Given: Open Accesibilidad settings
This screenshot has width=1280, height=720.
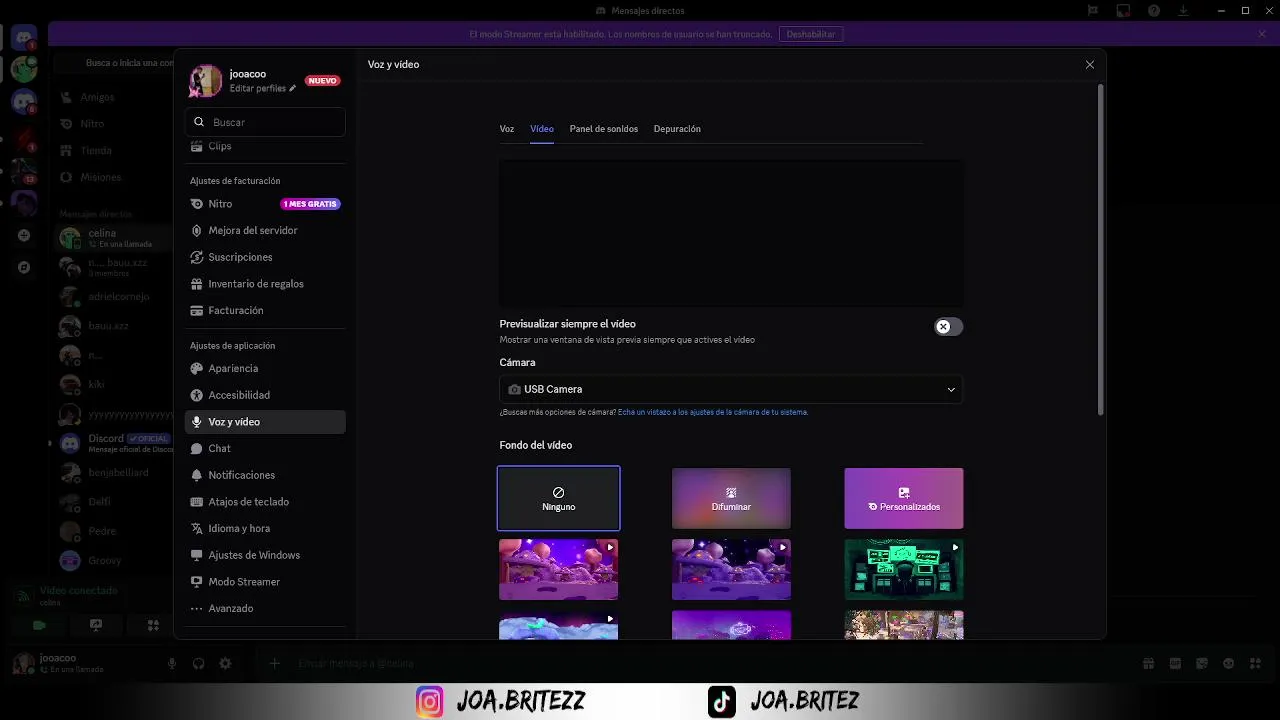Looking at the screenshot, I should point(265,395).
